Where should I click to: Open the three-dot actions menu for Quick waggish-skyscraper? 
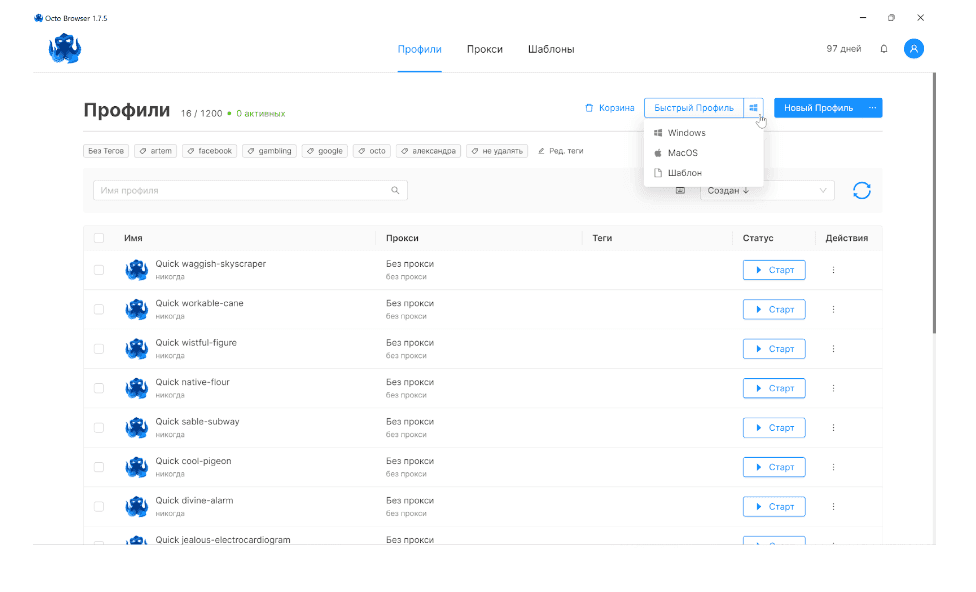pos(833,270)
